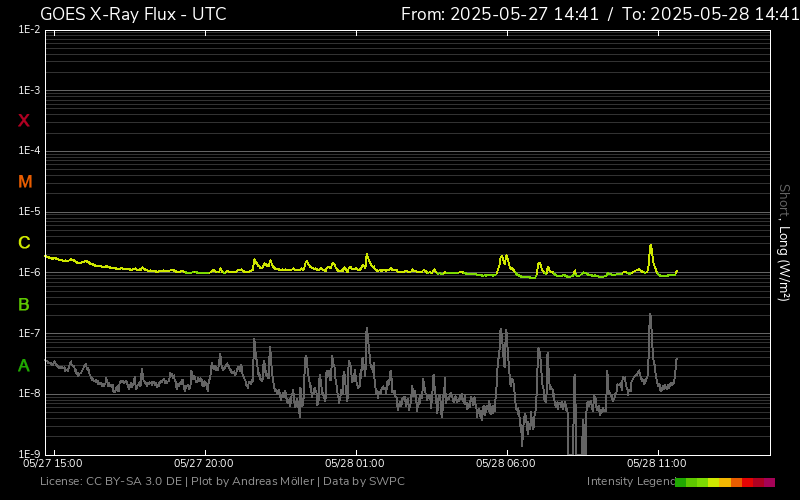This screenshot has height=500, width=800.
Task: Select the green B flare class label
Action: [24, 304]
